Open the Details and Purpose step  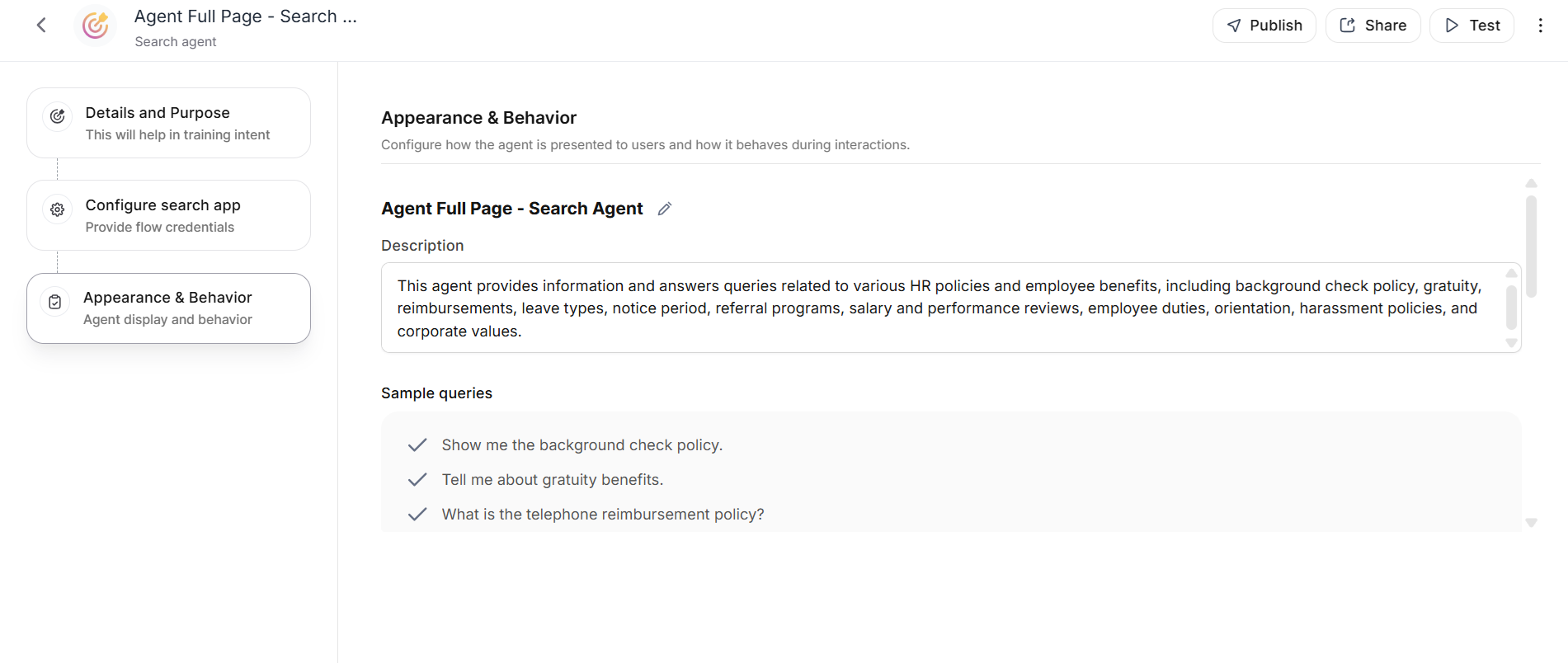pos(168,123)
